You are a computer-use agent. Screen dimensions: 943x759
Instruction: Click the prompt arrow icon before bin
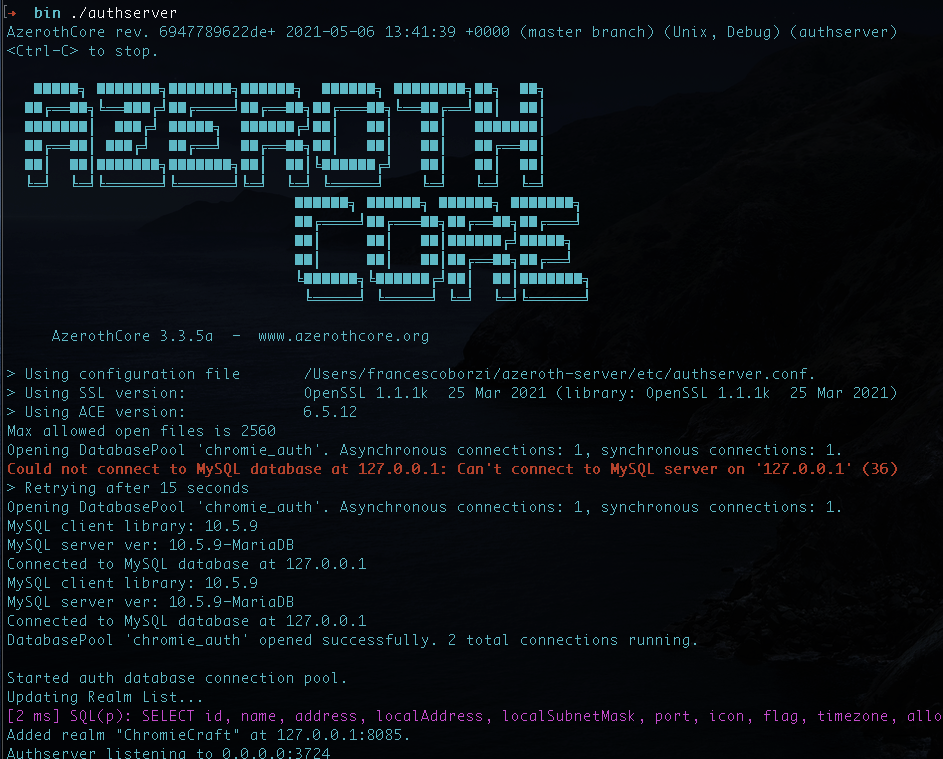pos(11,13)
